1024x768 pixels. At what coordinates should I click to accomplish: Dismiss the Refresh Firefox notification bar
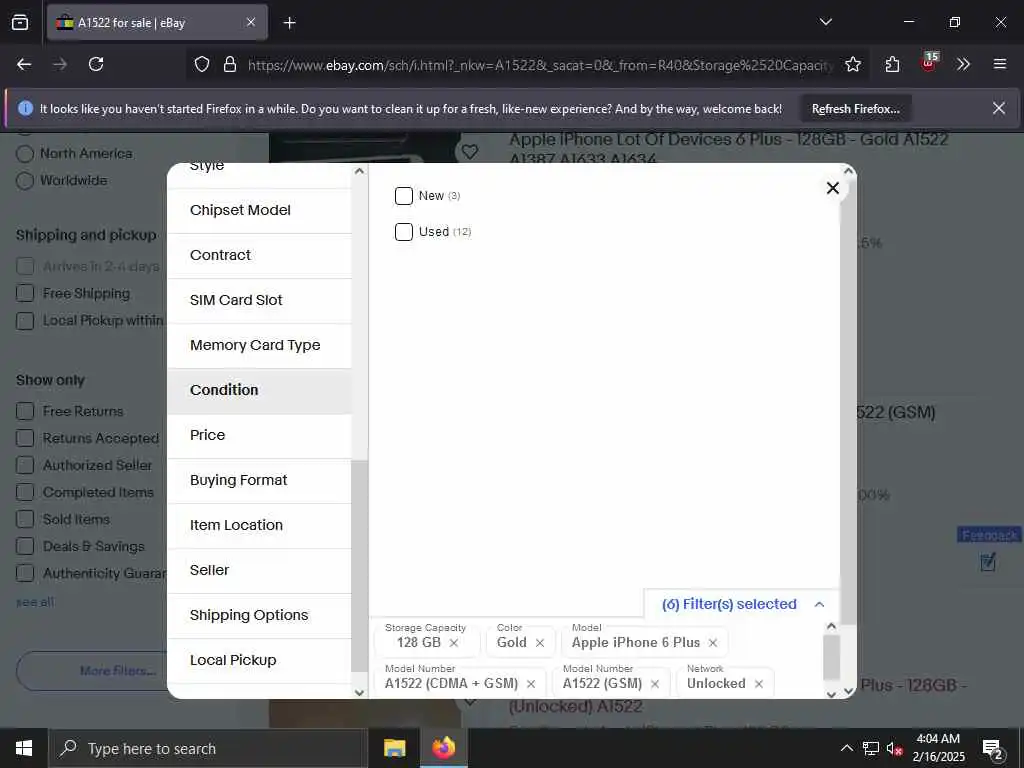coord(999,108)
